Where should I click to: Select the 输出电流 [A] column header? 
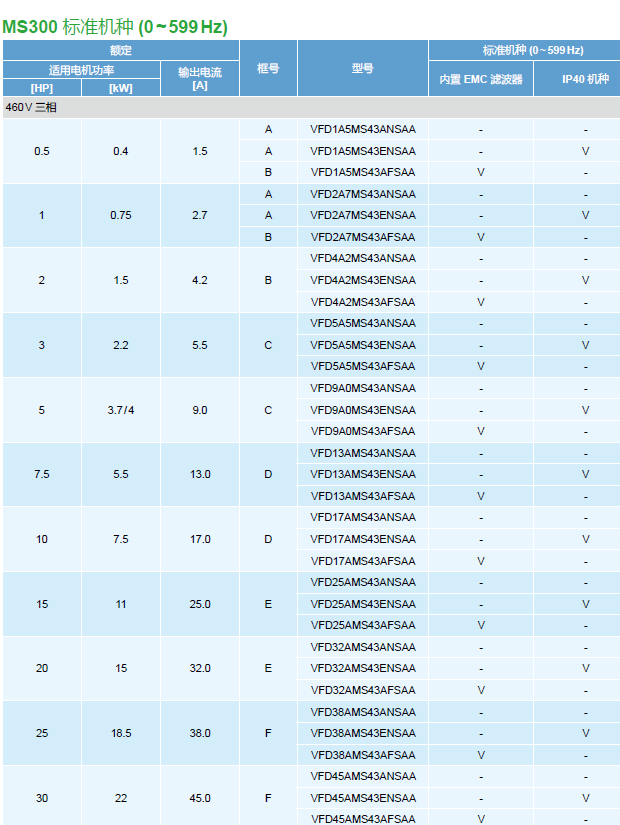click(200, 78)
